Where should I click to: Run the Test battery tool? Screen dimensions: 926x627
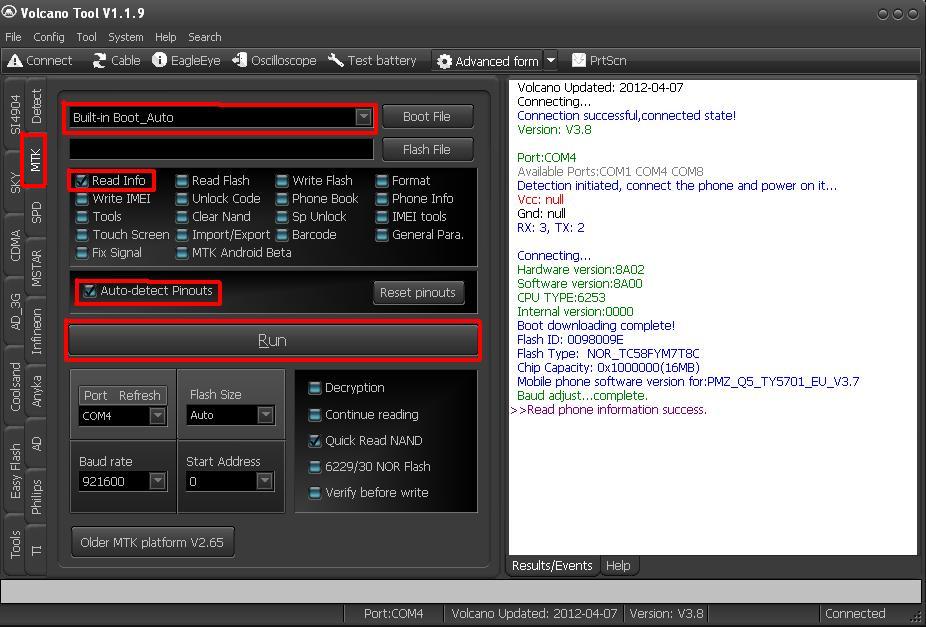click(x=372, y=60)
